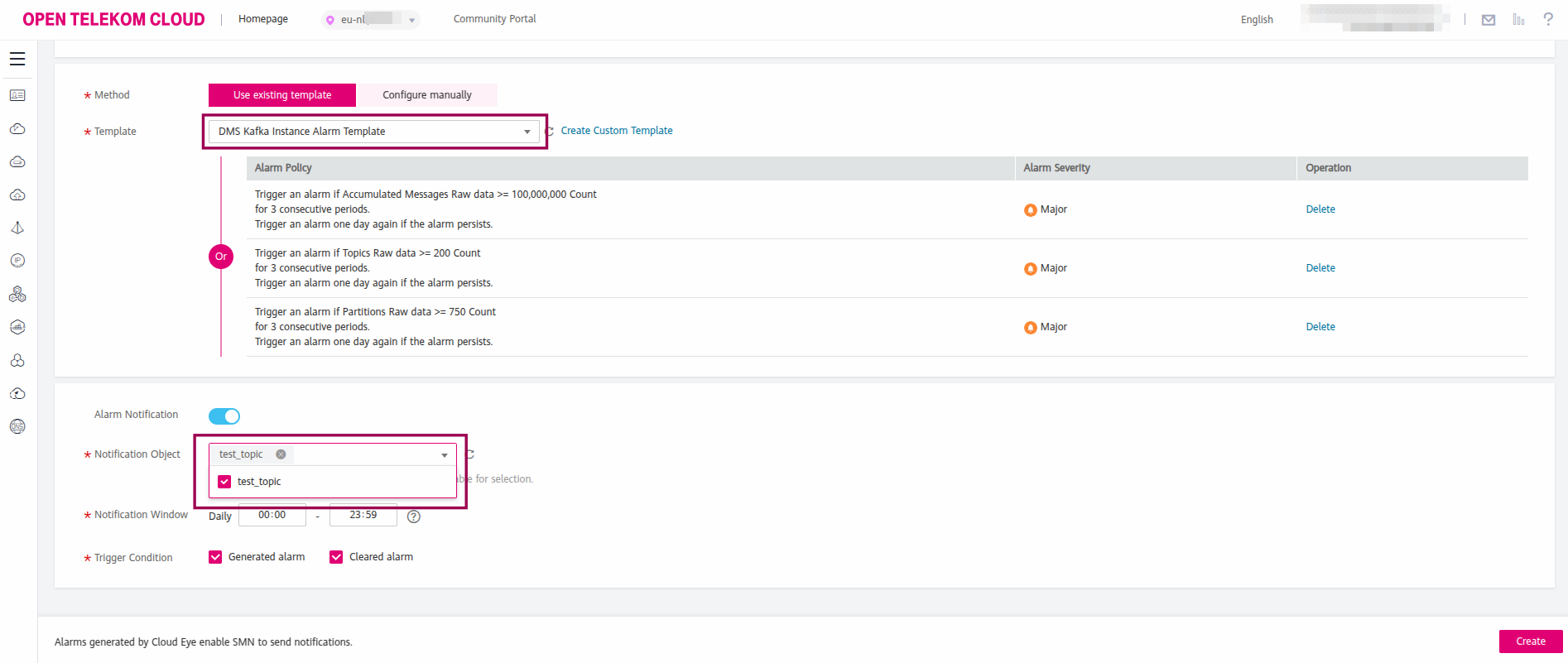The height and width of the screenshot is (663, 1568).
Task: Click help icon beside Notification Window
Action: (414, 516)
